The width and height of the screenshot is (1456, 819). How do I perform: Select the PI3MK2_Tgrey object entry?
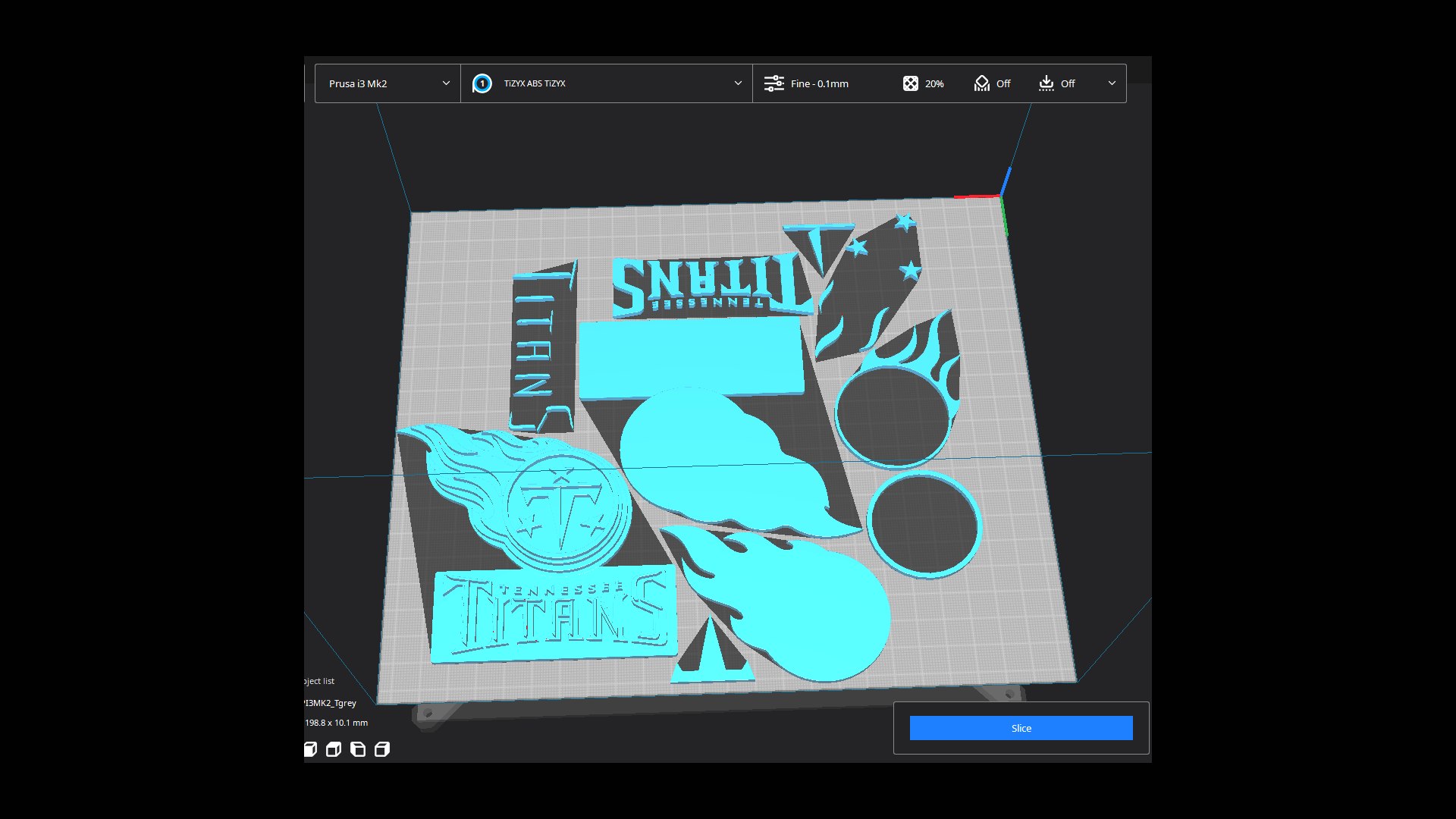point(331,703)
